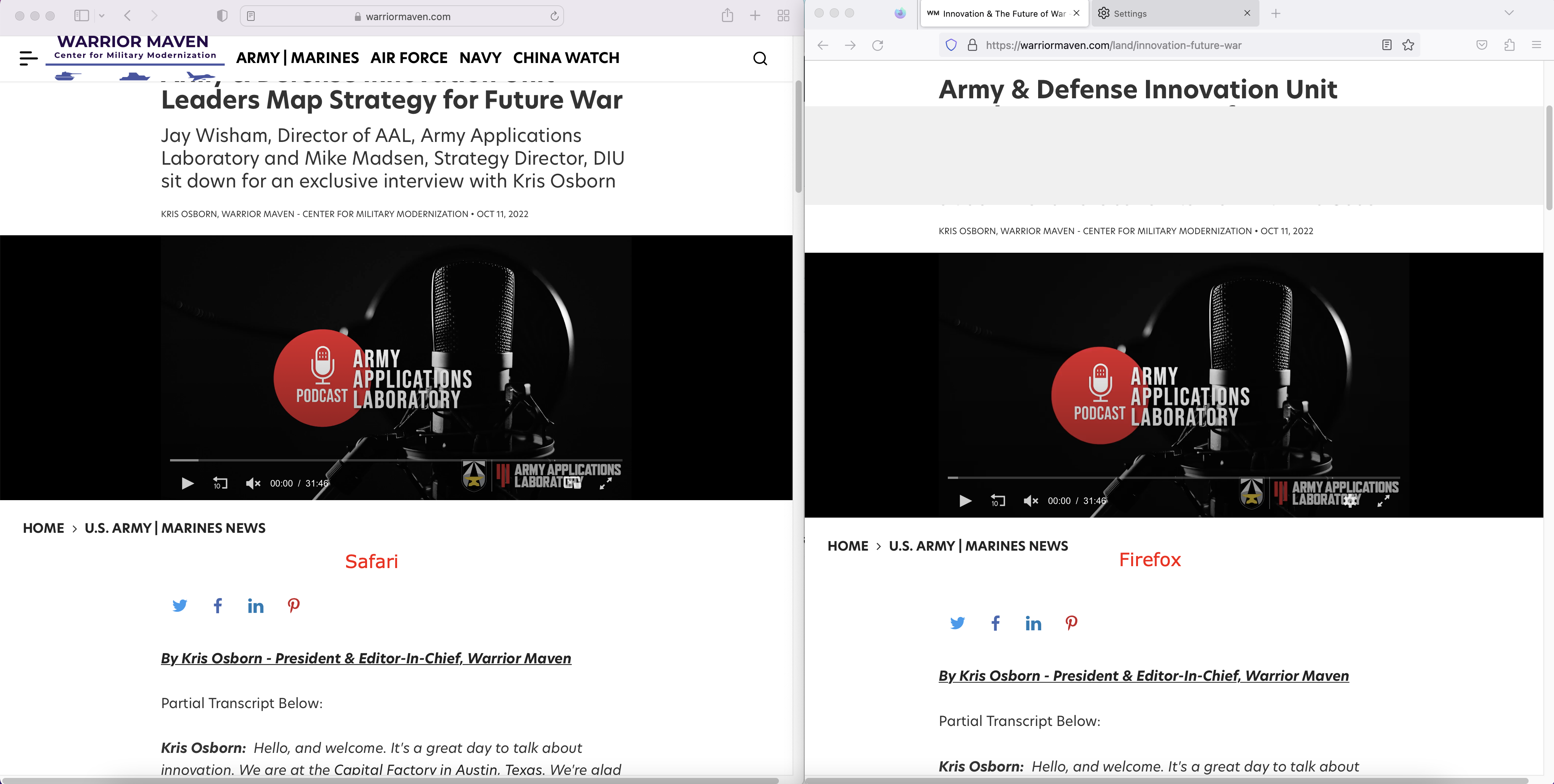Switch to the Settings tab in Firefox
Image resolution: width=1554 pixels, height=784 pixels.
(1130, 13)
